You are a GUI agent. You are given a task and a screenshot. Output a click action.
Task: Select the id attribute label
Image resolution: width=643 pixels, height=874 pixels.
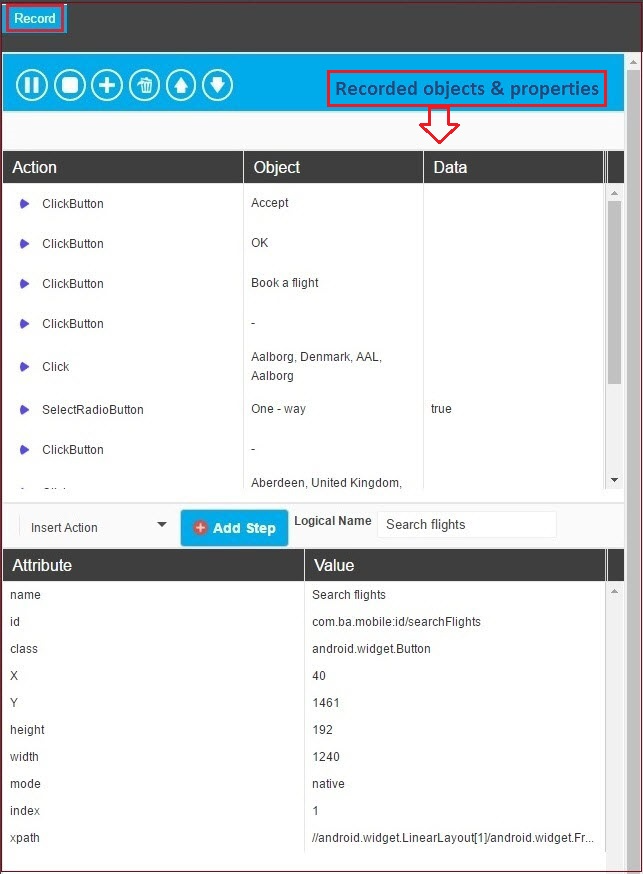click(x=15, y=622)
